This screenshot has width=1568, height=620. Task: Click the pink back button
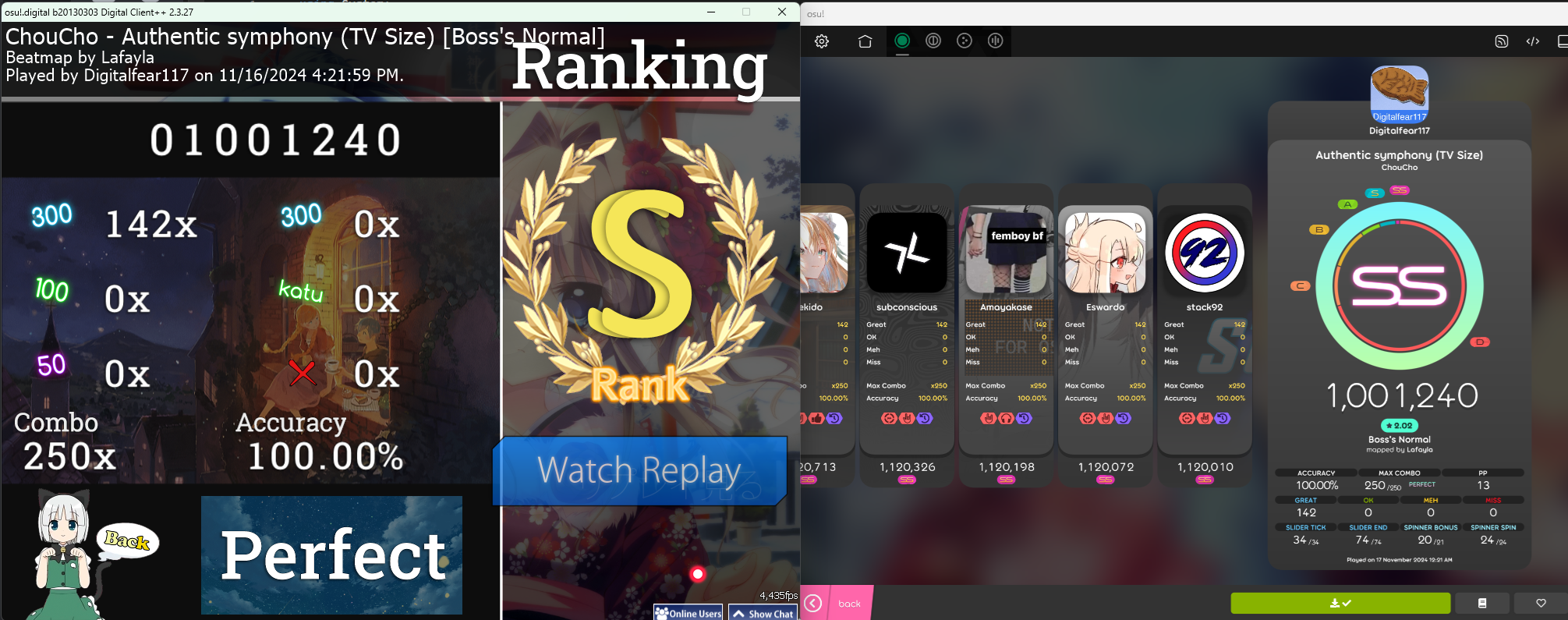837,603
